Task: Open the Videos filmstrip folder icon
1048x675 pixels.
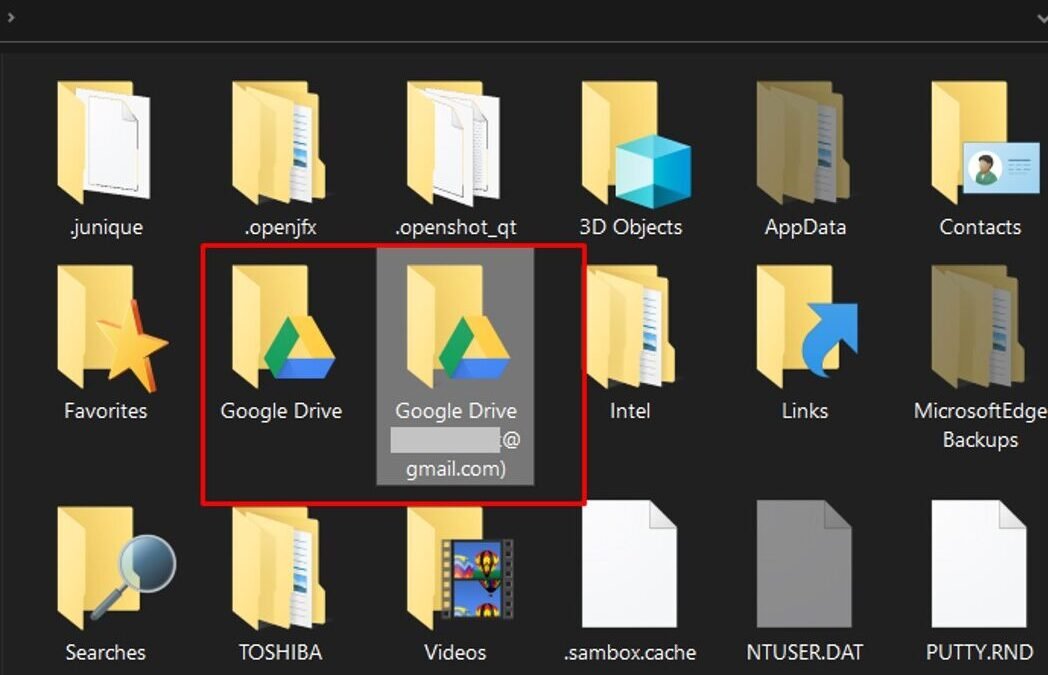Action: point(460,568)
